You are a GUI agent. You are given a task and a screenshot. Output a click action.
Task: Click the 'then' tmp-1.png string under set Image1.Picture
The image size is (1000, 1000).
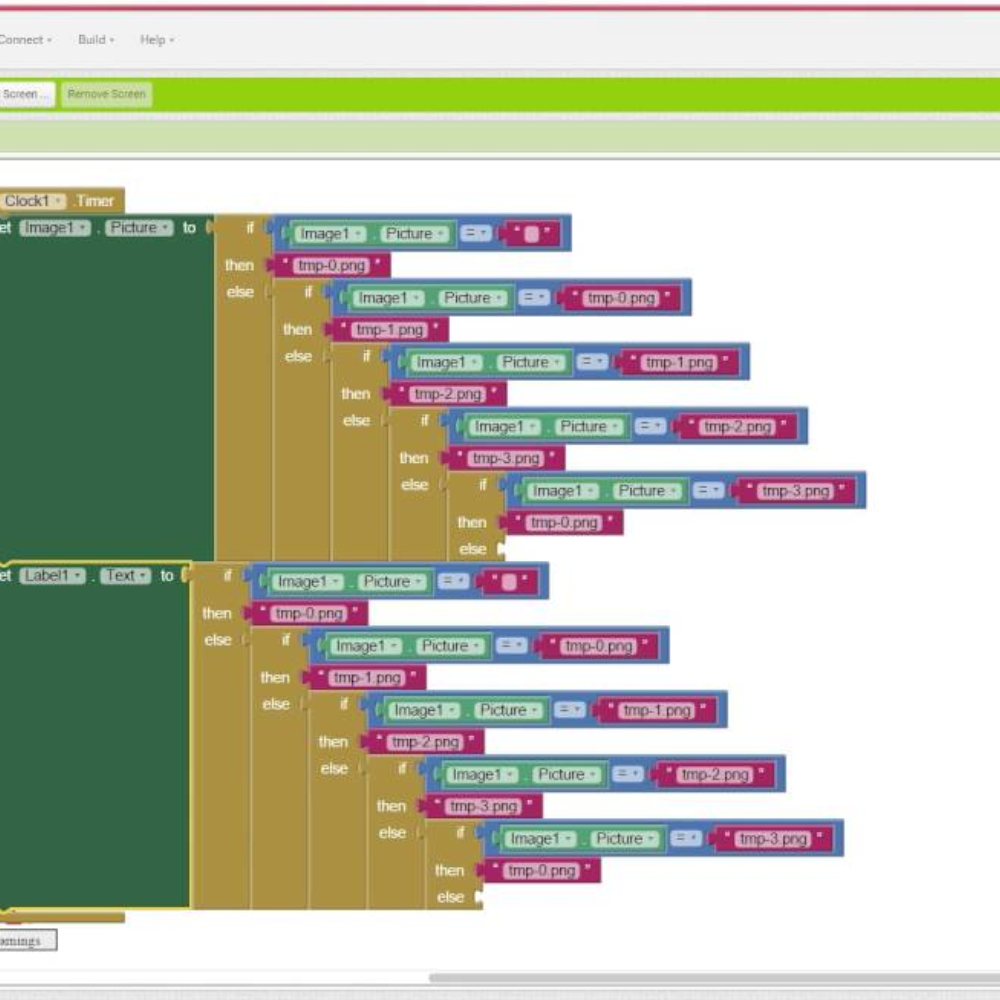390,330
